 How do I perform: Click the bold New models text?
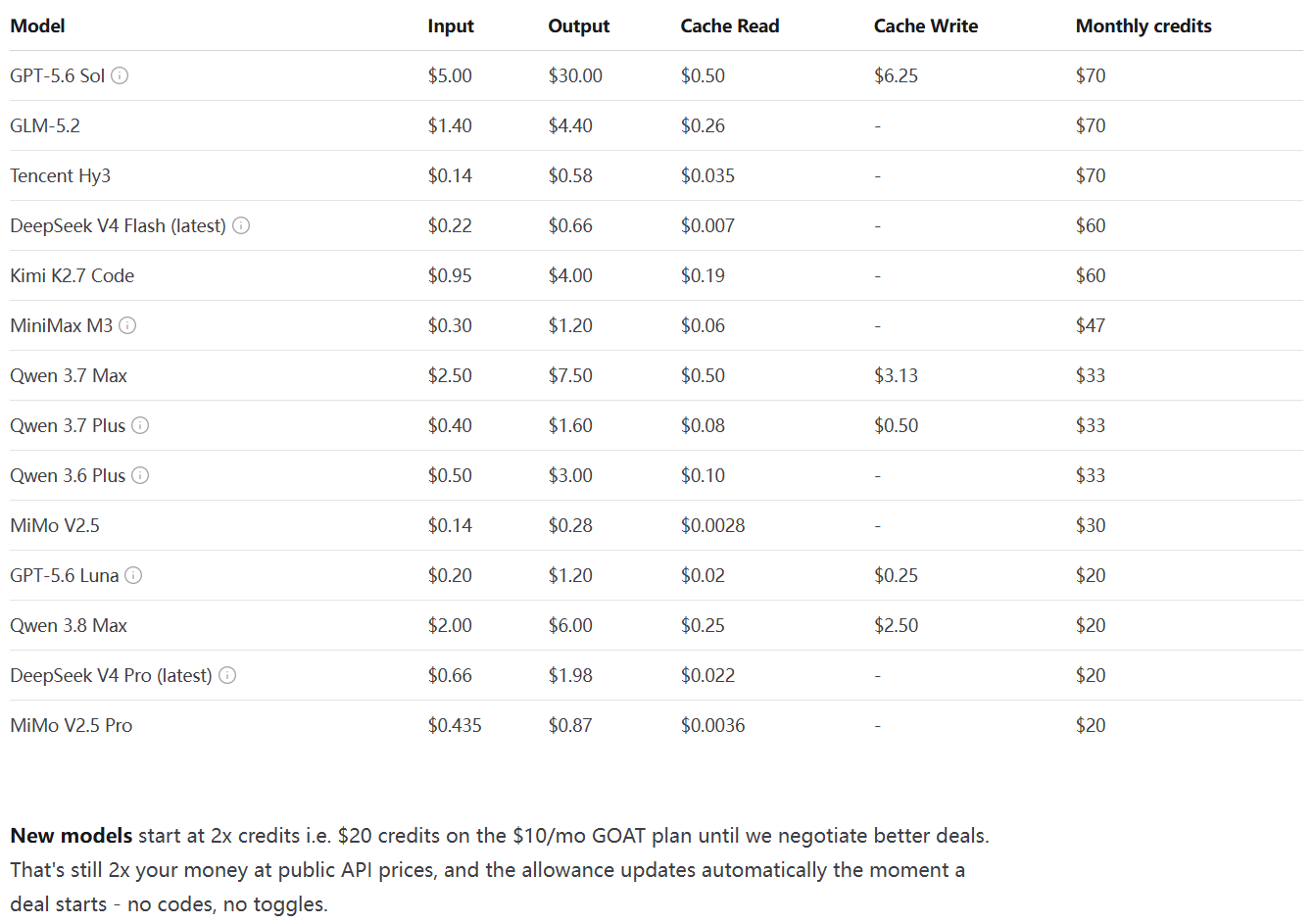click(72, 836)
